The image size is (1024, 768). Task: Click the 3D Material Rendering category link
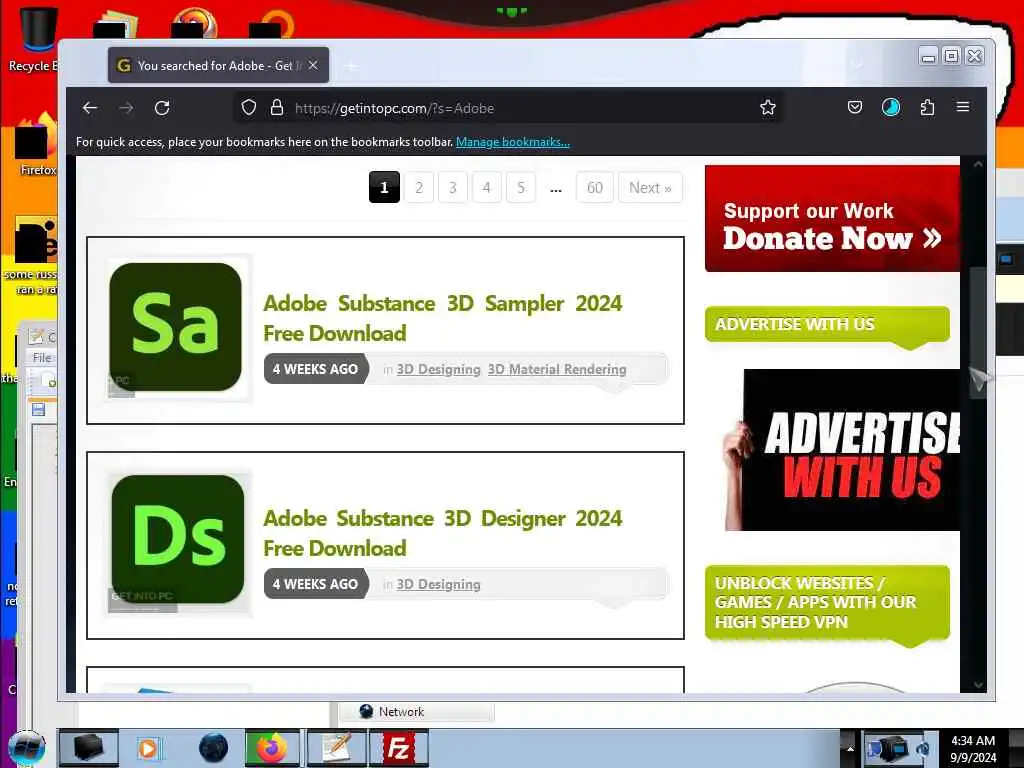(x=557, y=370)
